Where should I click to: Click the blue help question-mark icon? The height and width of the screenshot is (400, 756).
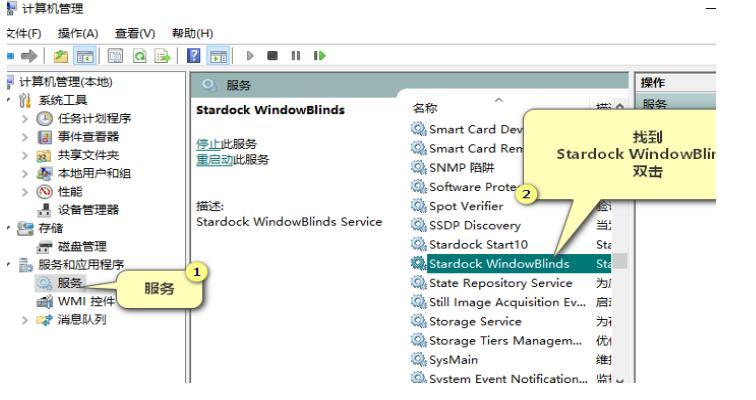pyautogui.click(x=193, y=56)
